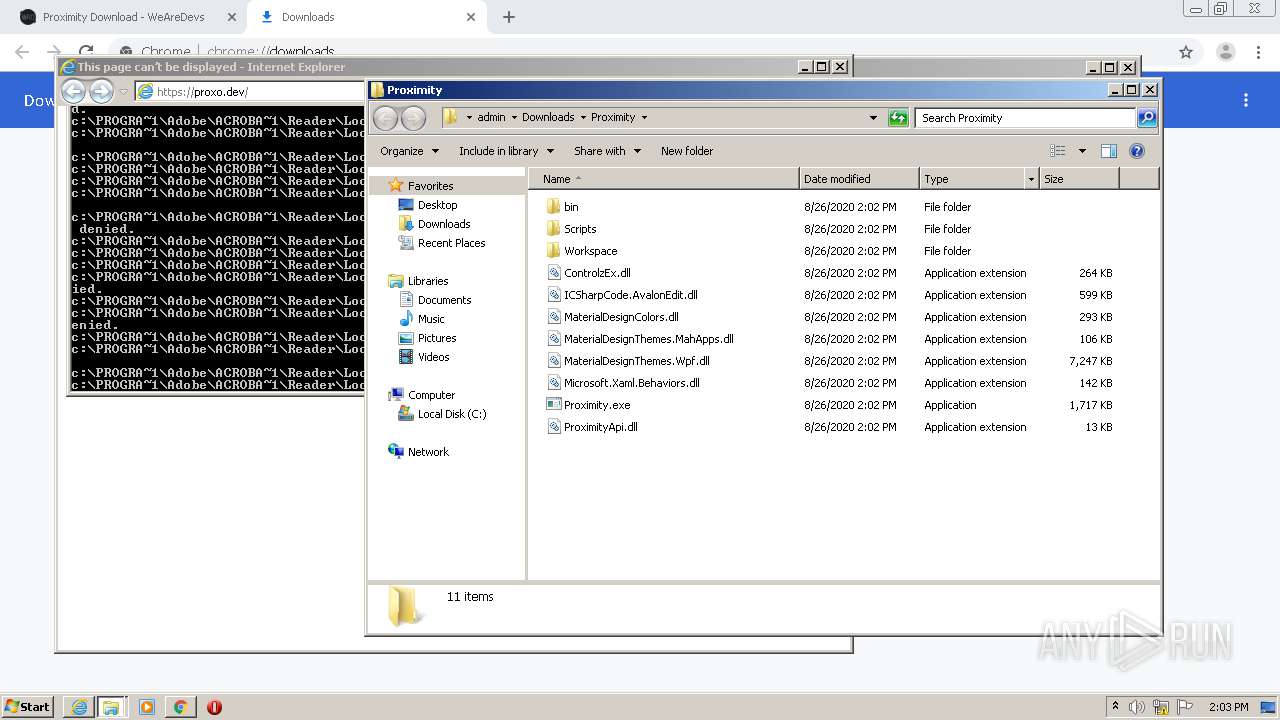
Task: Select MaterialDesignColors.dll file name
Action: [621, 317]
